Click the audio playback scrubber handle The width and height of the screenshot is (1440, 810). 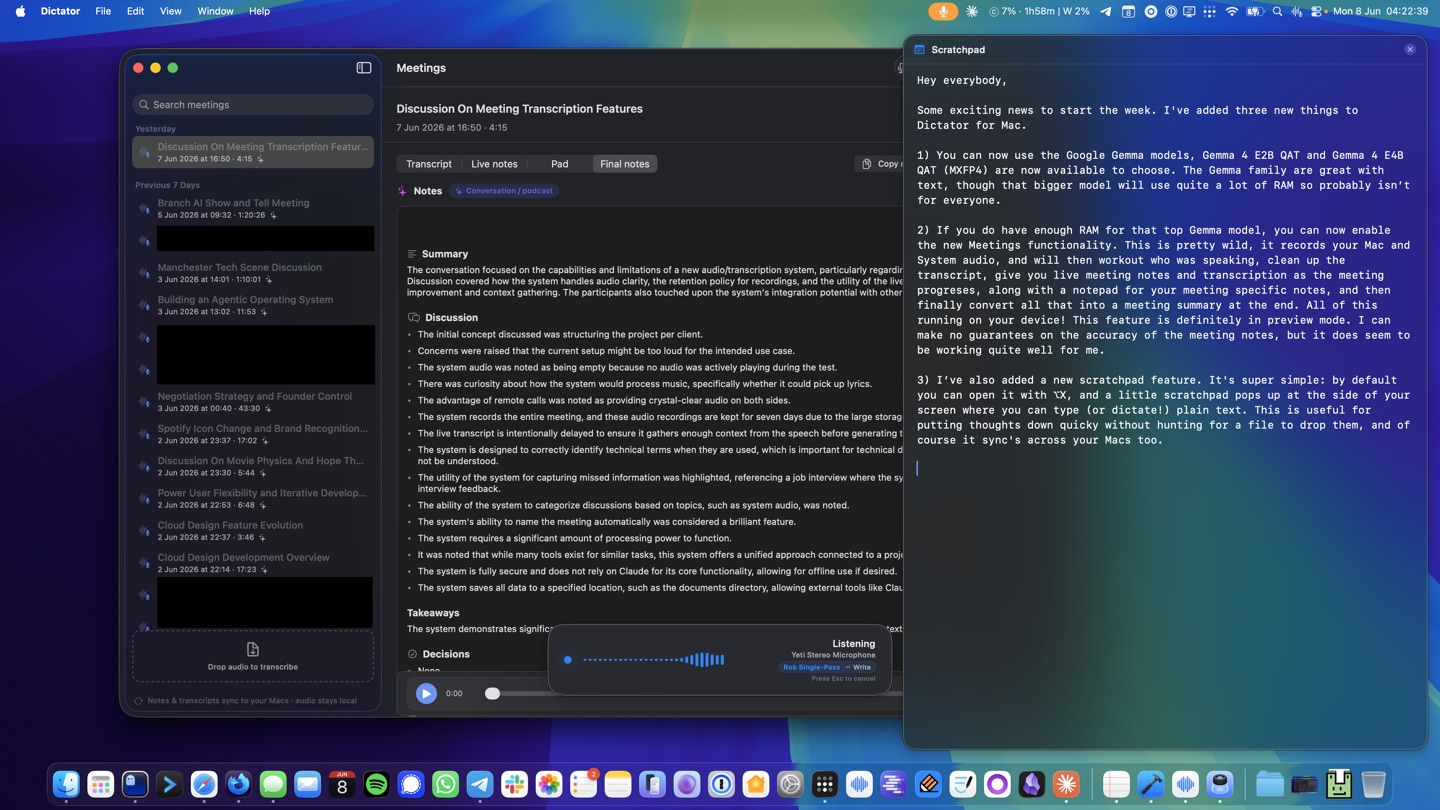(x=492, y=693)
